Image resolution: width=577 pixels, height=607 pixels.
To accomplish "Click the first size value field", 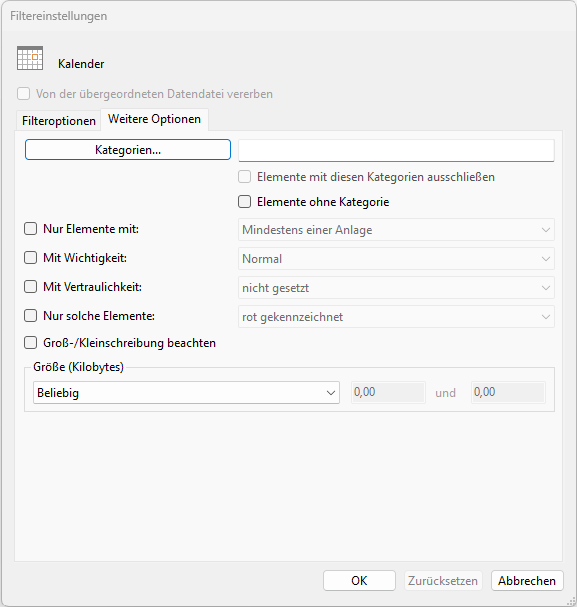I will click(x=388, y=392).
